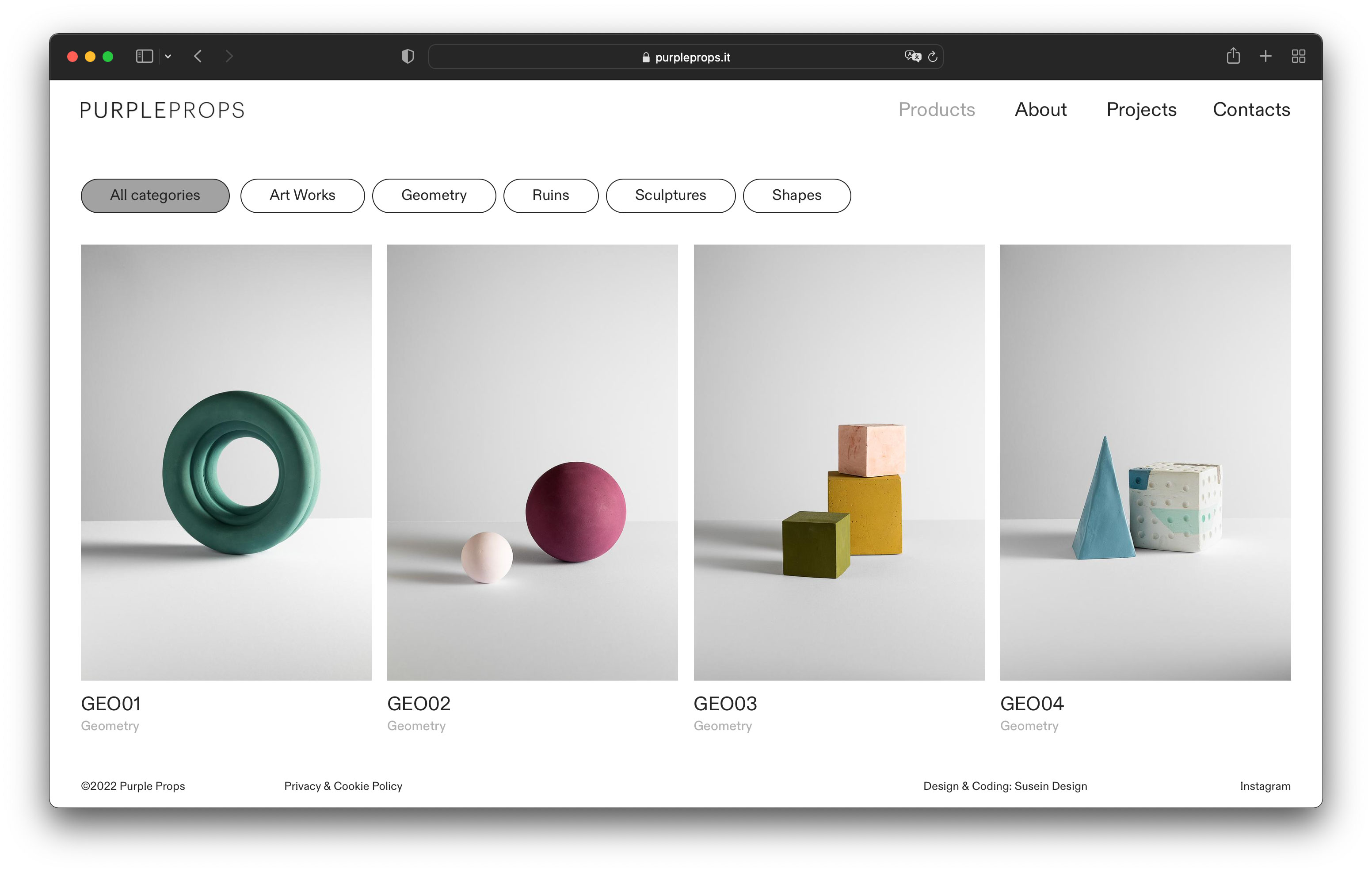The image size is (1372, 873).
Task: Open a new tab with the plus icon
Action: tap(1265, 56)
